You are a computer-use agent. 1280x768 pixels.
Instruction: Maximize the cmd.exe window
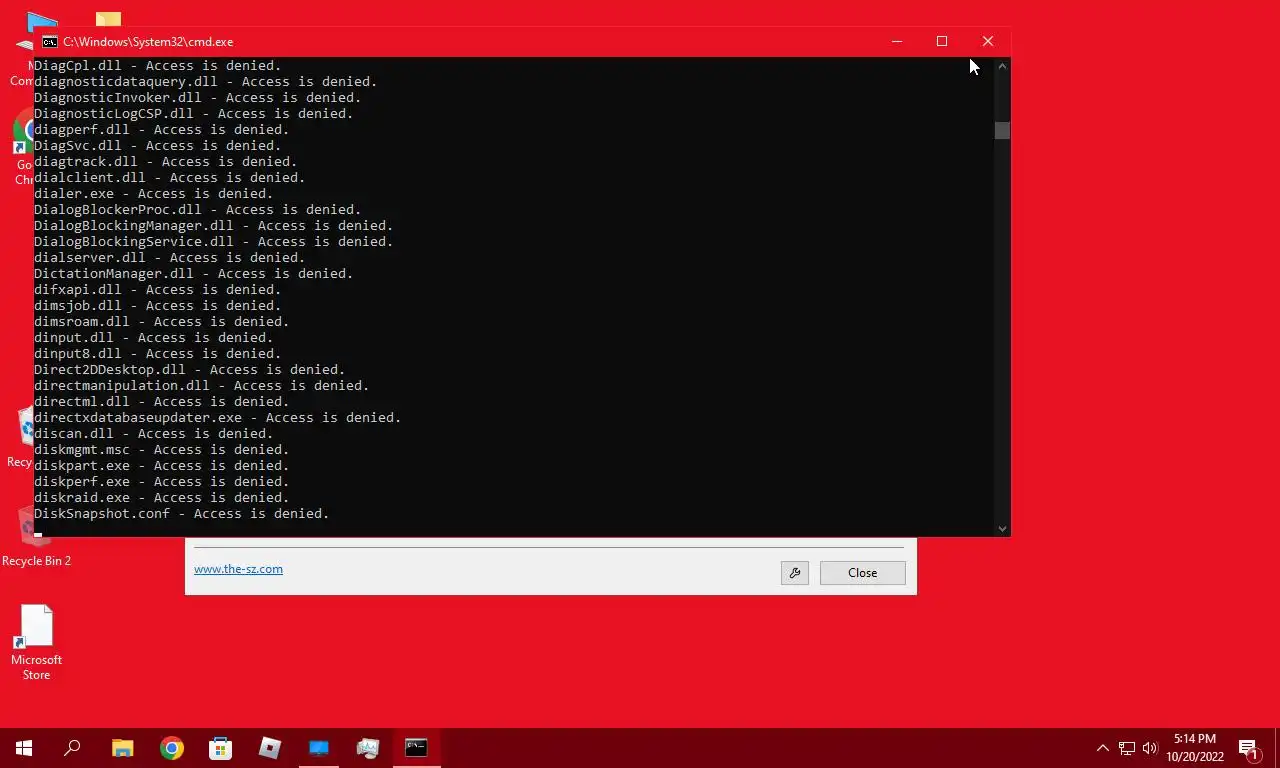tap(942, 41)
